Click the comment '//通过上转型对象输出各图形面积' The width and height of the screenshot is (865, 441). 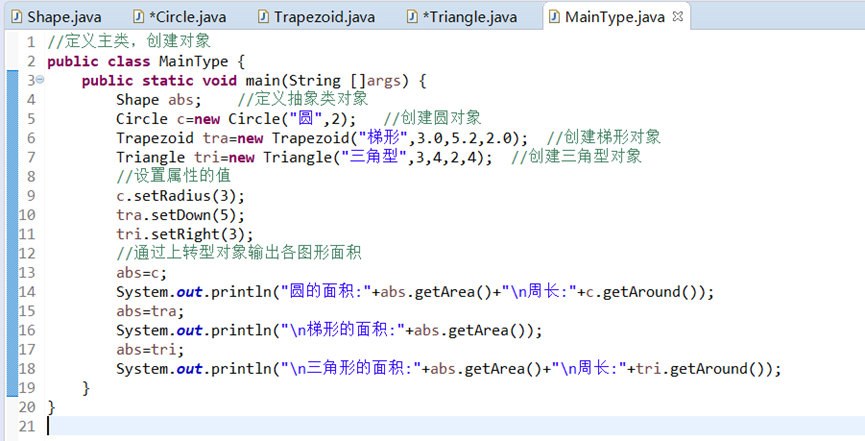click(x=239, y=253)
